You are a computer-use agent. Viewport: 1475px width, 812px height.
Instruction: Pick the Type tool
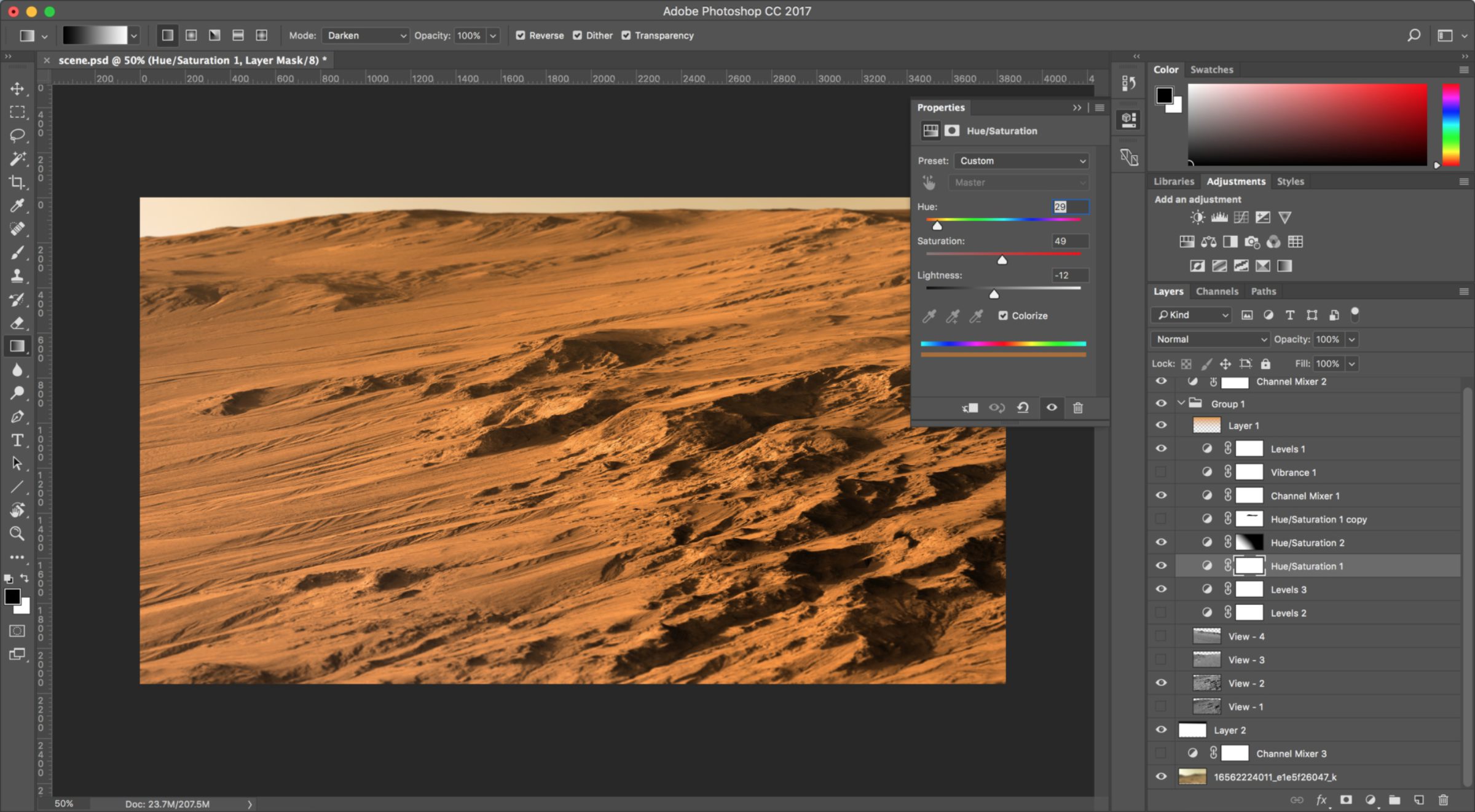coord(18,440)
